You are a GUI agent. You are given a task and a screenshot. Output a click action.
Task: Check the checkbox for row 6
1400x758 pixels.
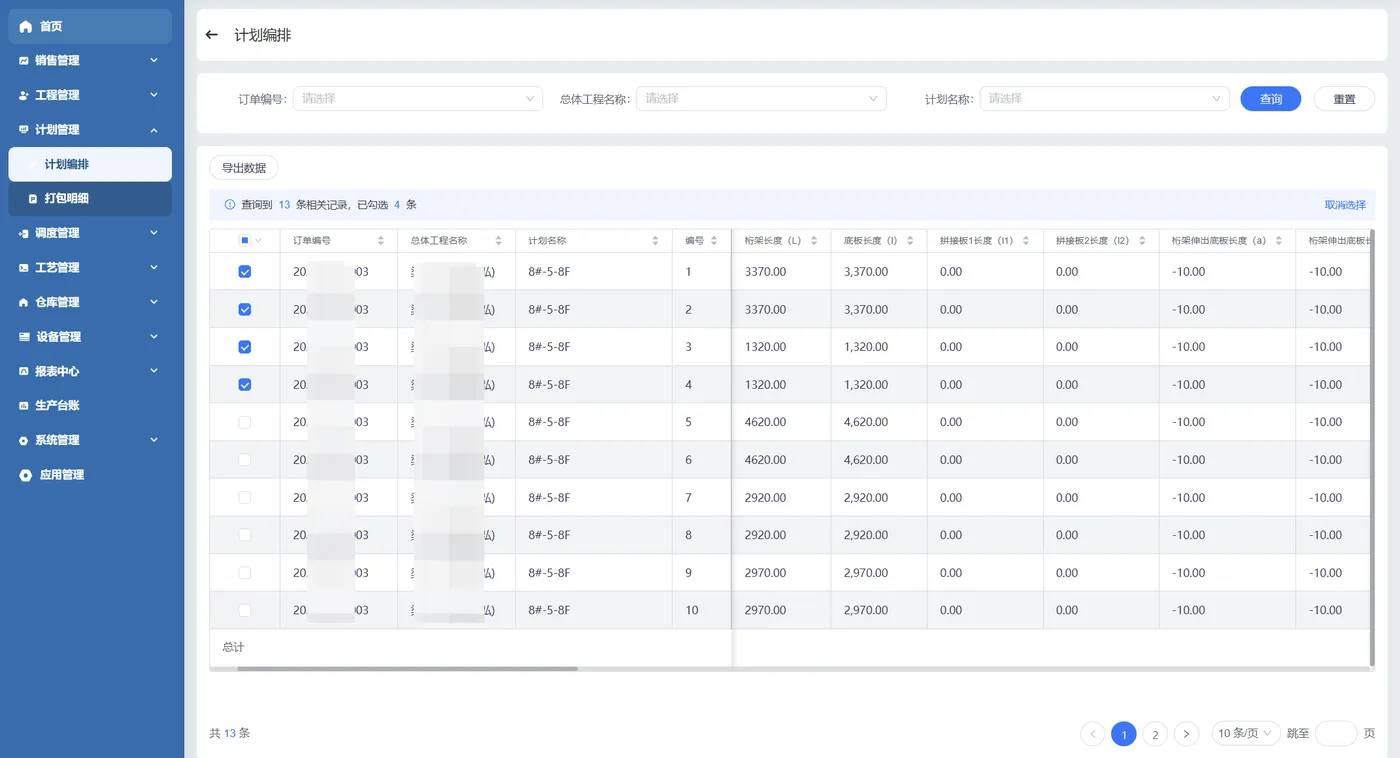coord(245,460)
